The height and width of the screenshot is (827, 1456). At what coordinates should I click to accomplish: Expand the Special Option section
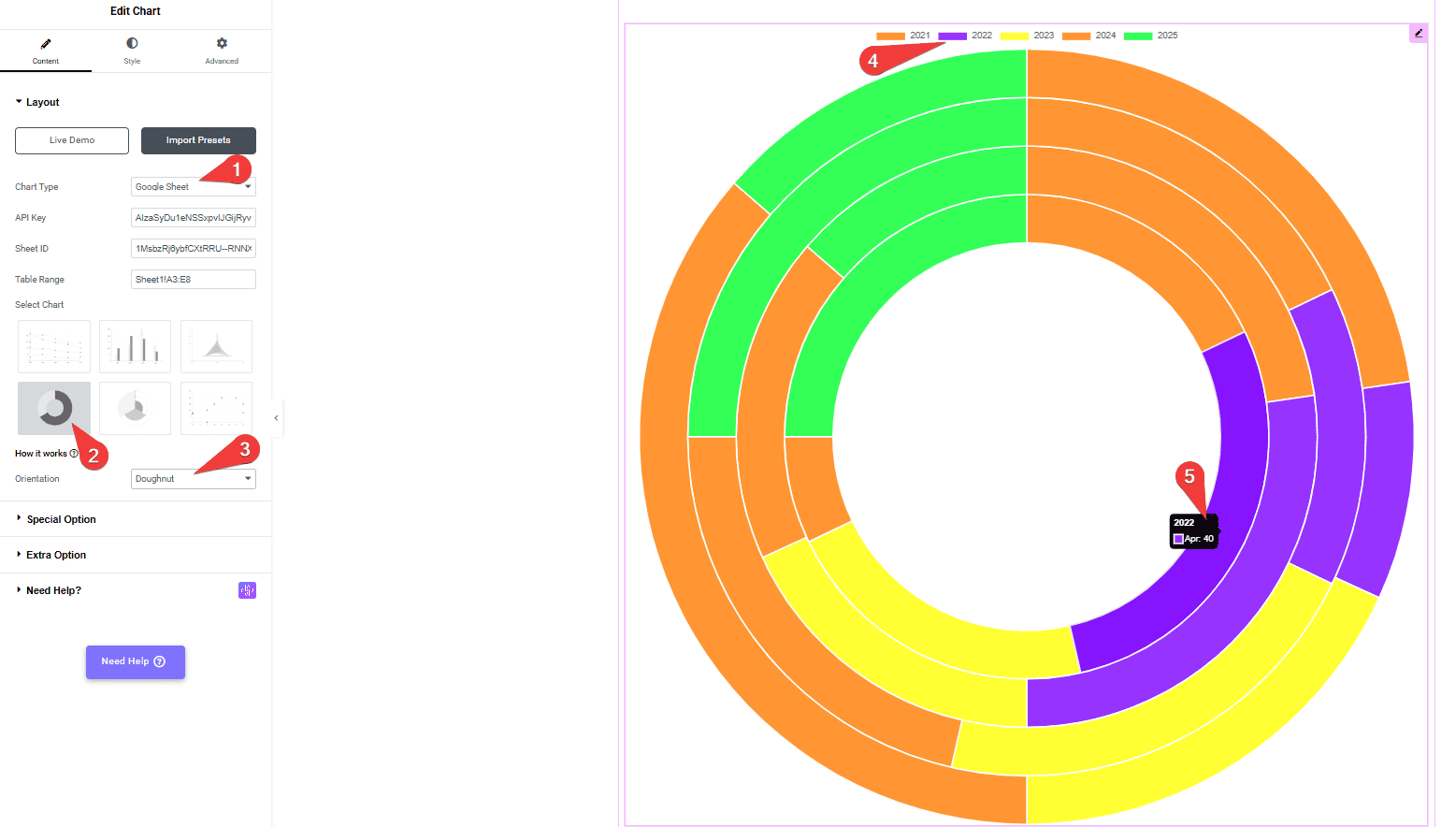pyautogui.click(x=61, y=519)
